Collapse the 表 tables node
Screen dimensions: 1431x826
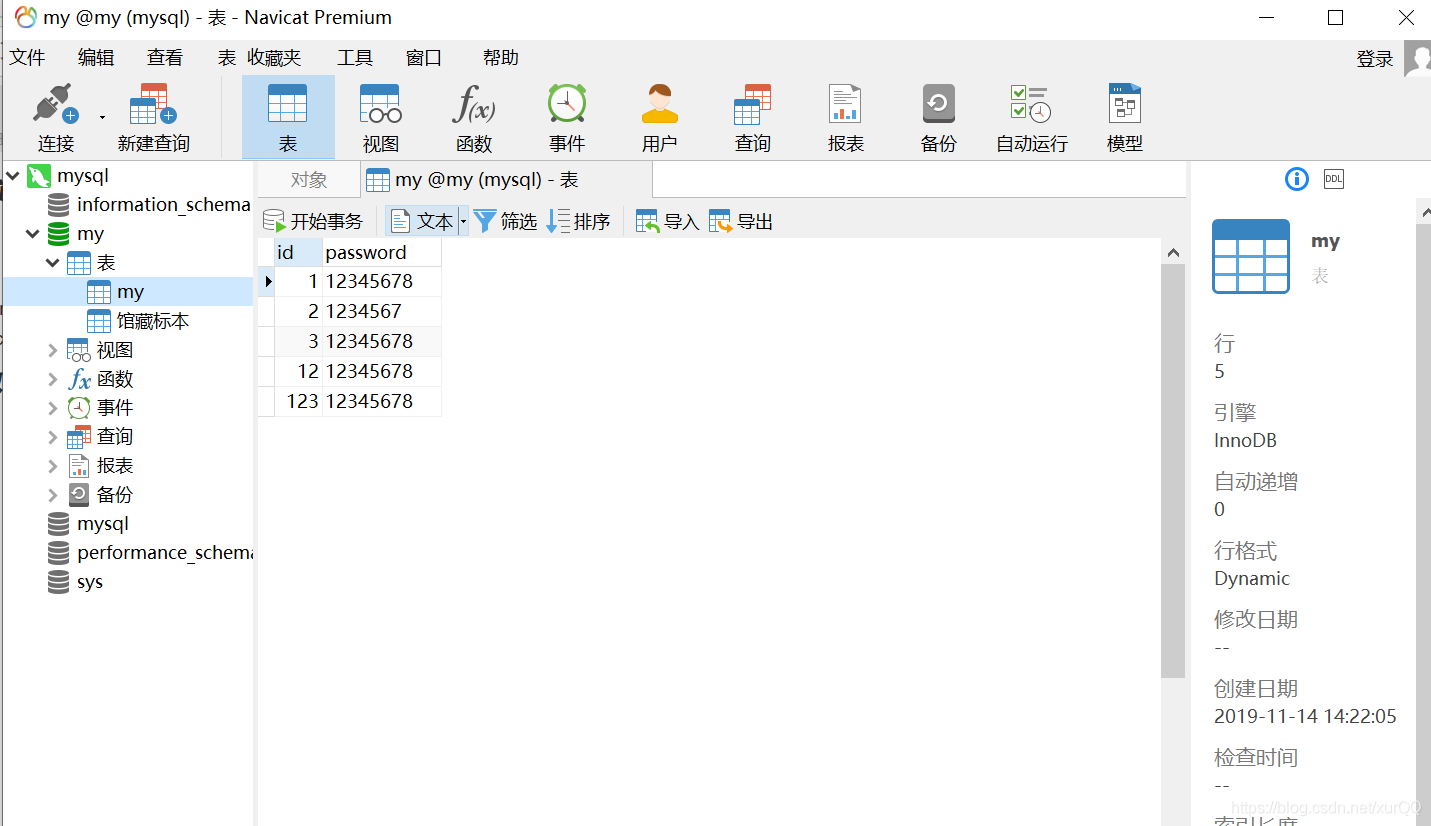click(x=53, y=263)
